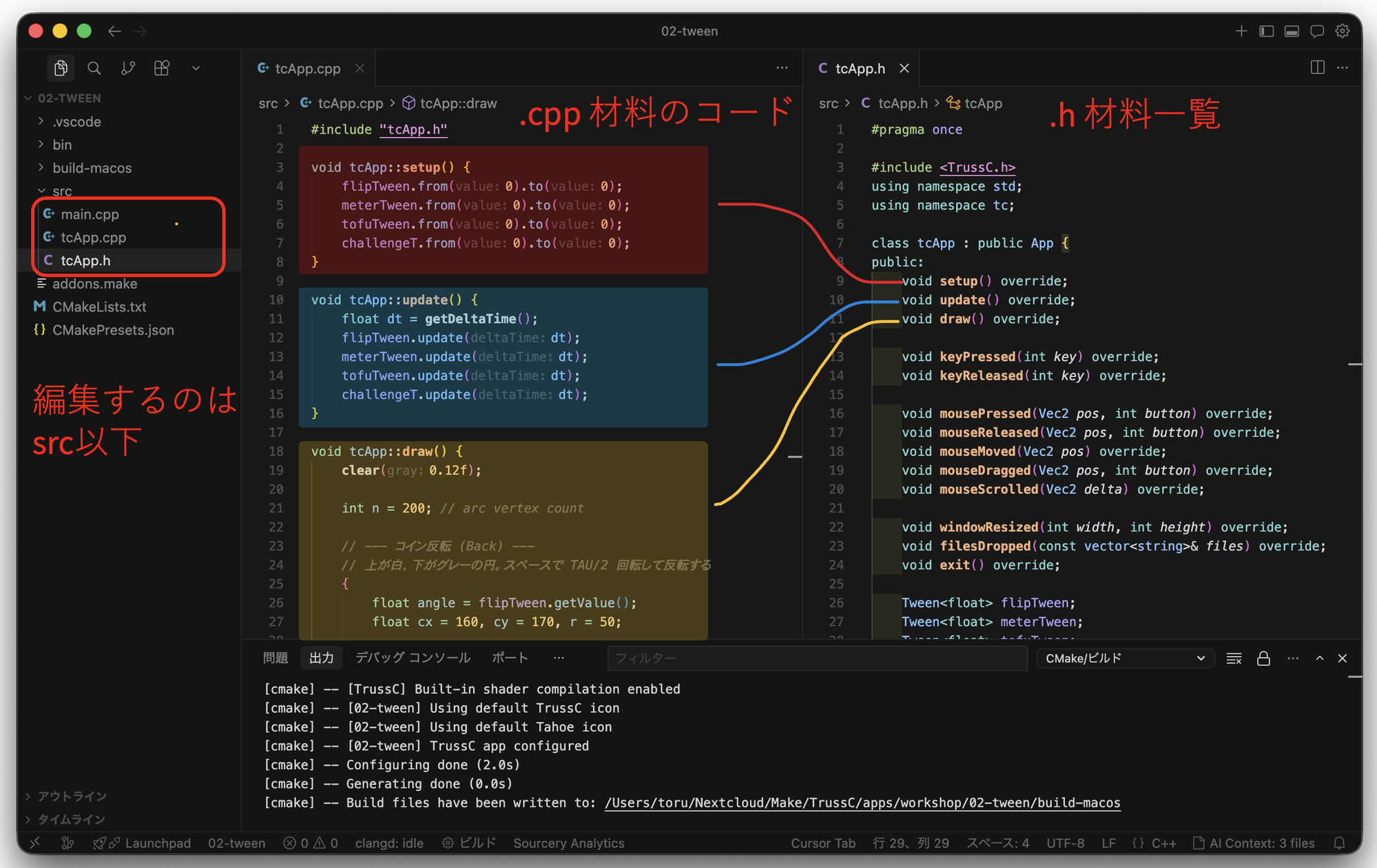Close the tcApp.cpp tab
Image resolution: width=1377 pixels, height=868 pixels.
click(x=360, y=68)
